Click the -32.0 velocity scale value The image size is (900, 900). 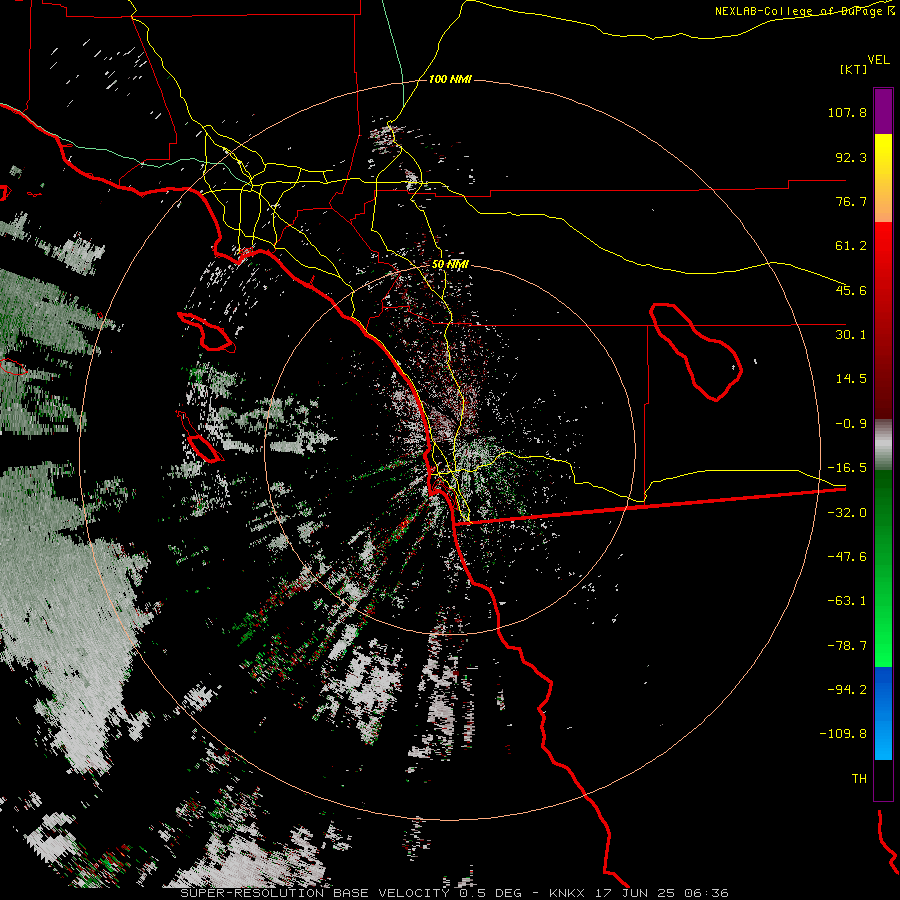[x=847, y=513]
